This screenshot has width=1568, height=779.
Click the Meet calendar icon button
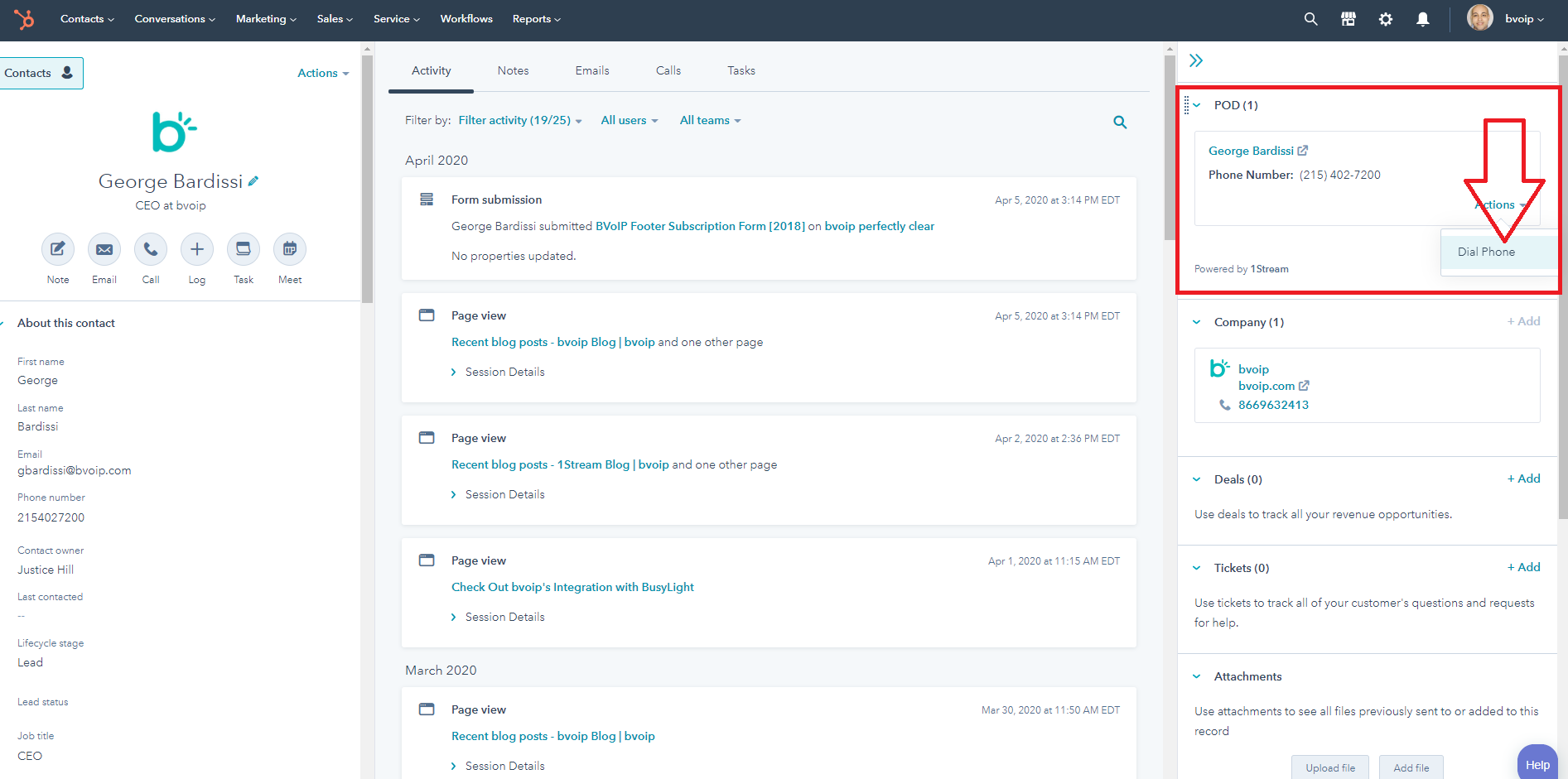coord(290,249)
